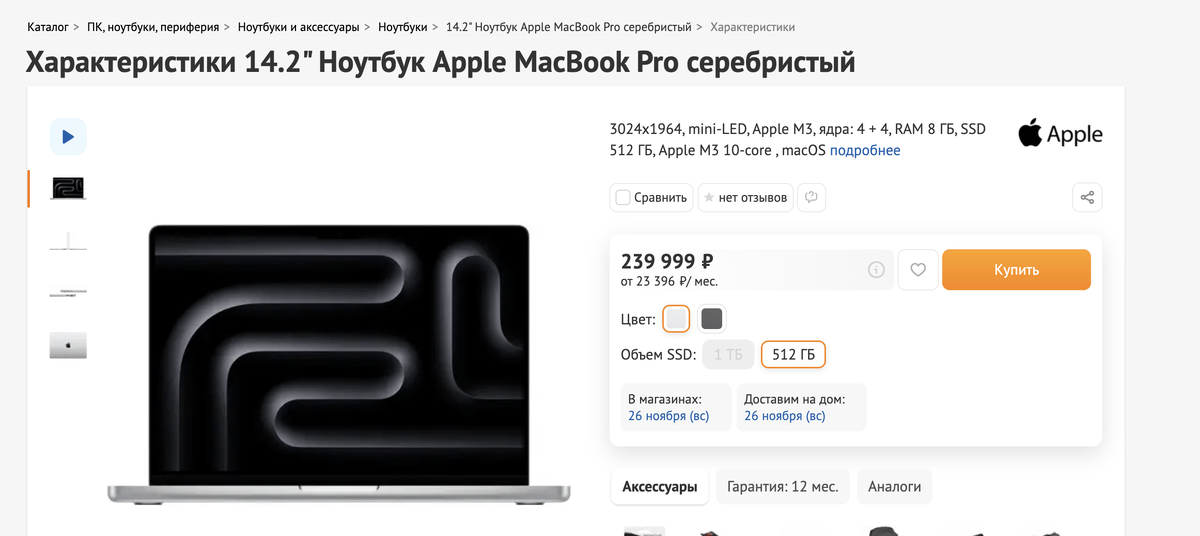Open the подробнее link
1200x536 pixels.
click(x=865, y=151)
